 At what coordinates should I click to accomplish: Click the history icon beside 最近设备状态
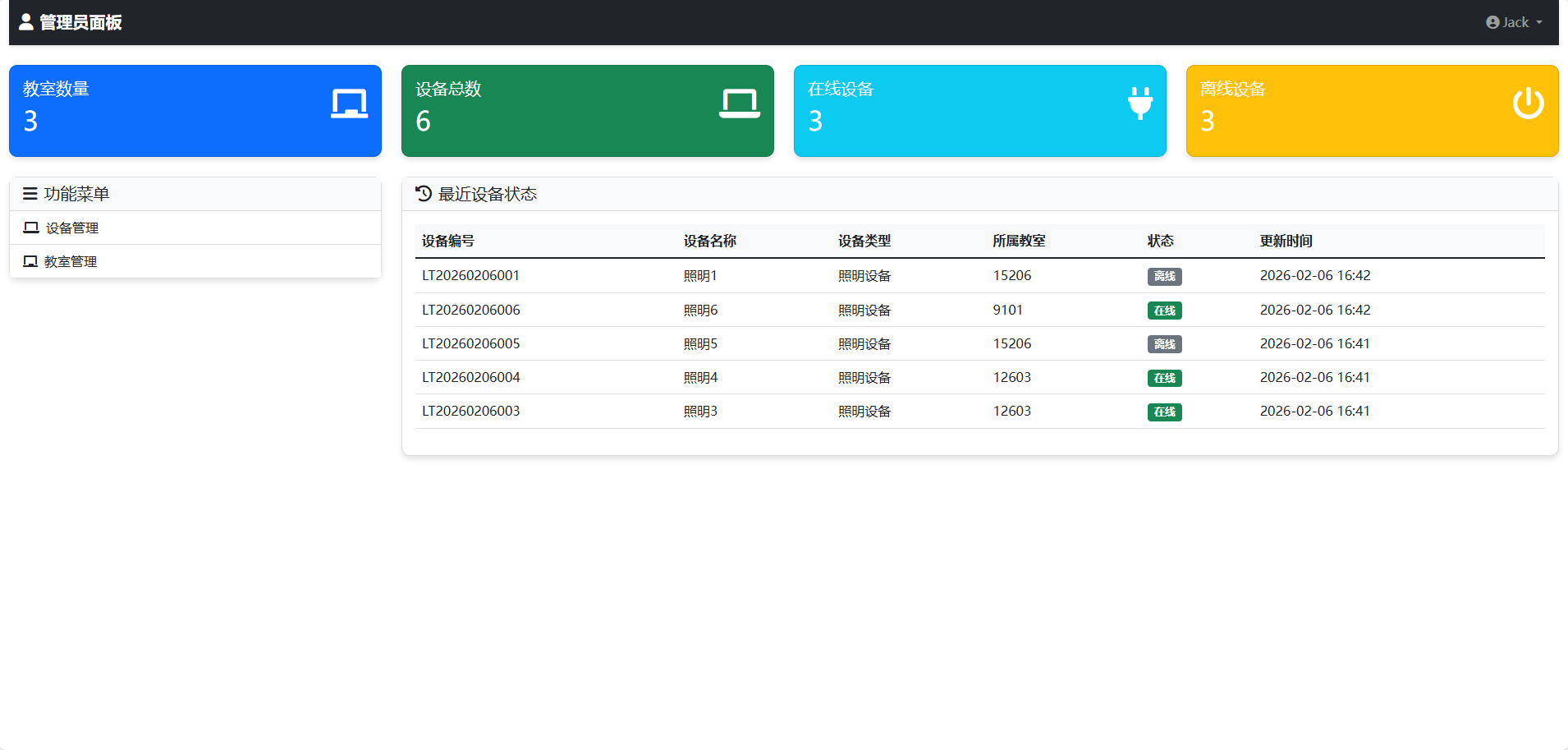point(424,194)
